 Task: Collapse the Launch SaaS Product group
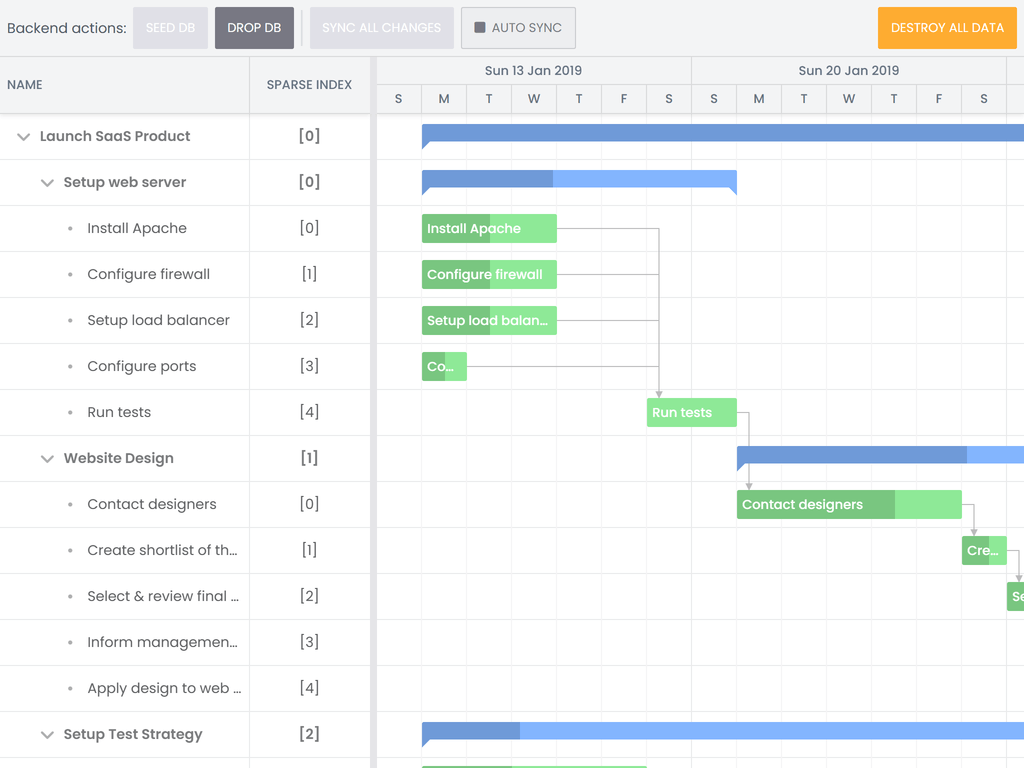(x=23, y=136)
